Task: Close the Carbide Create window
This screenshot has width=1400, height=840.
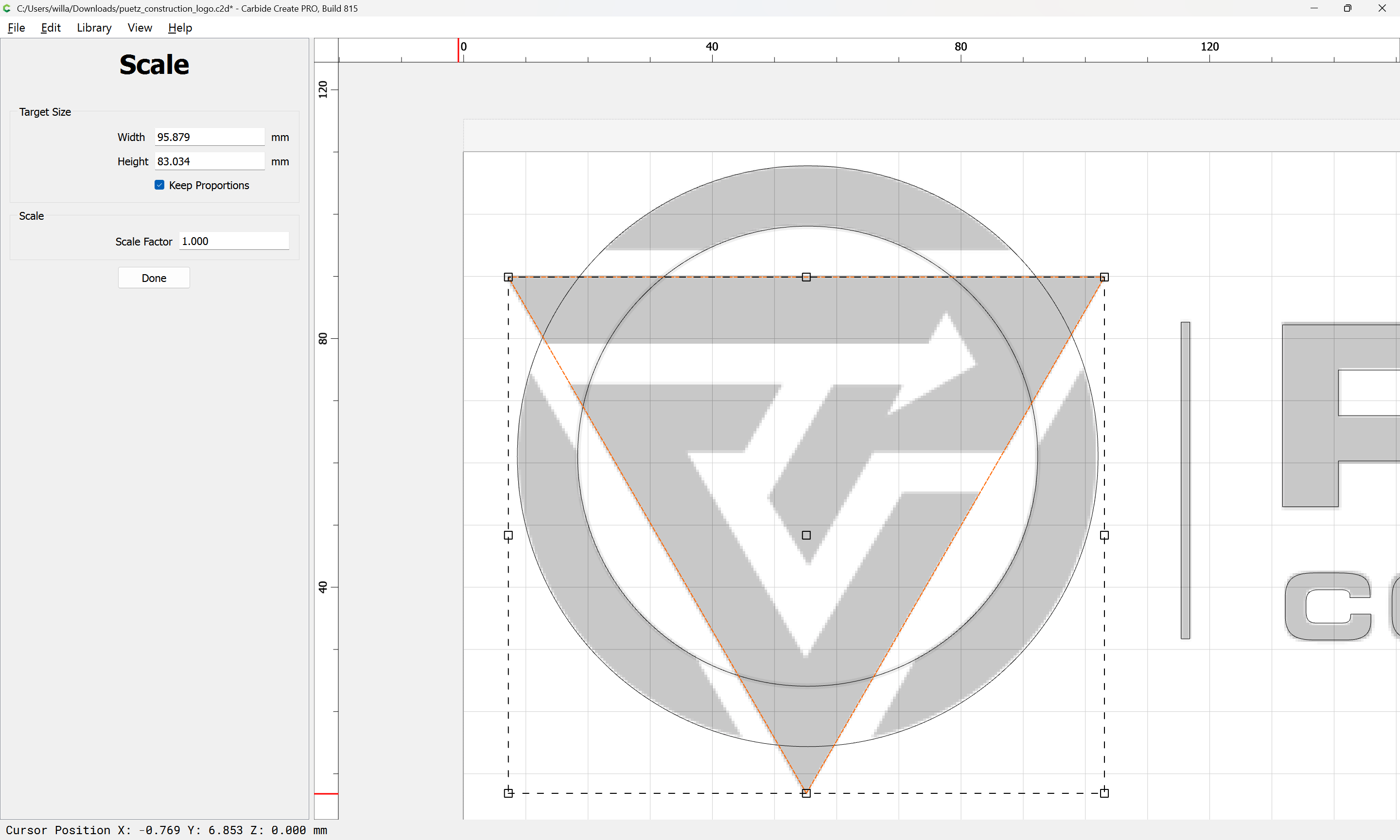Action: [1382, 8]
